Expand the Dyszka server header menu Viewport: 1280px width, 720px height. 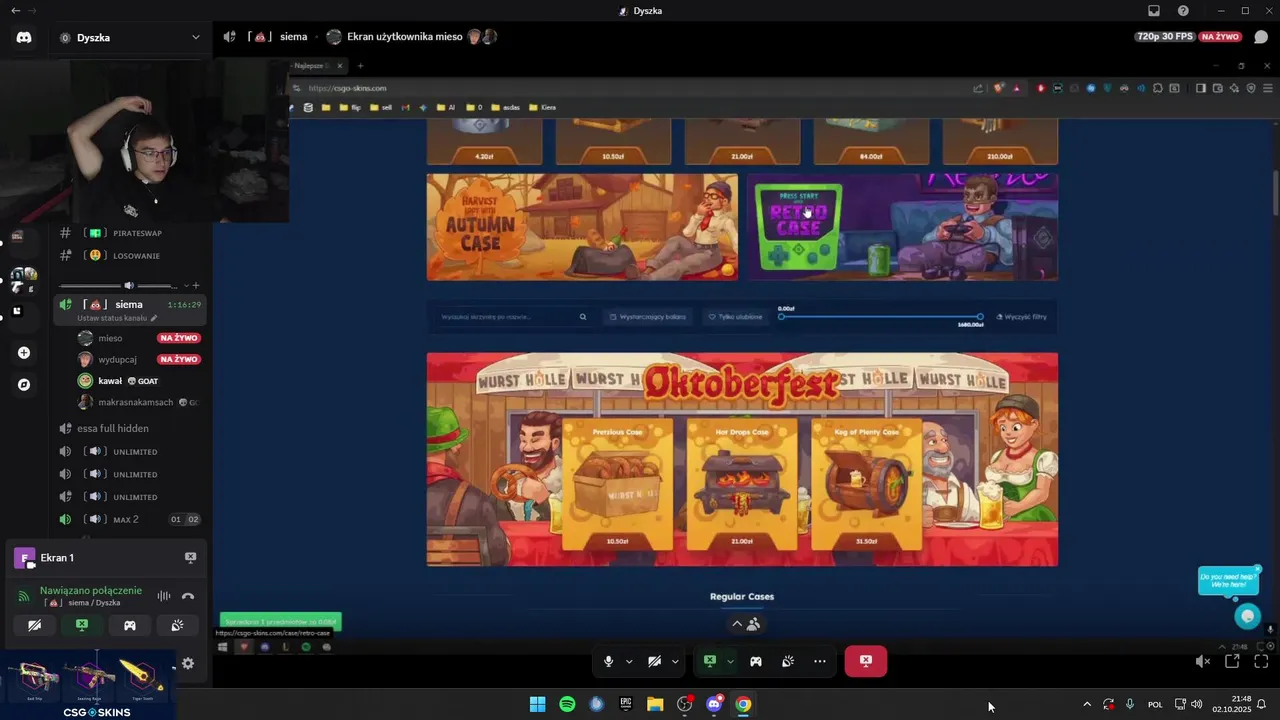pyautogui.click(x=130, y=37)
